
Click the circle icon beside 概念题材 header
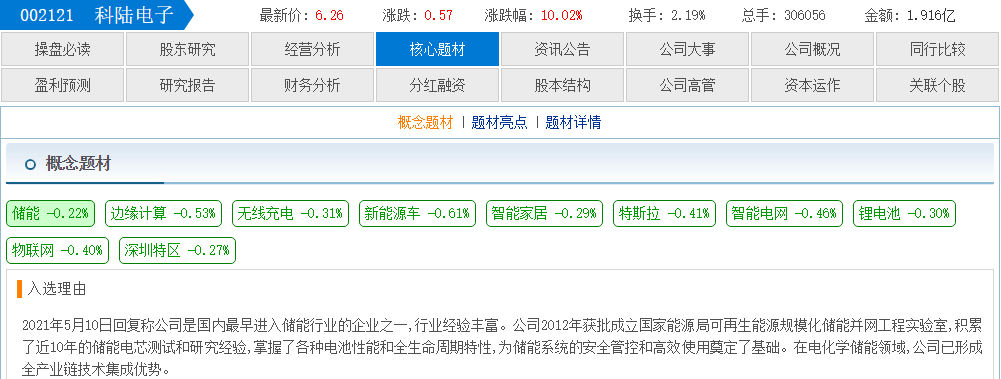(30, 165)
